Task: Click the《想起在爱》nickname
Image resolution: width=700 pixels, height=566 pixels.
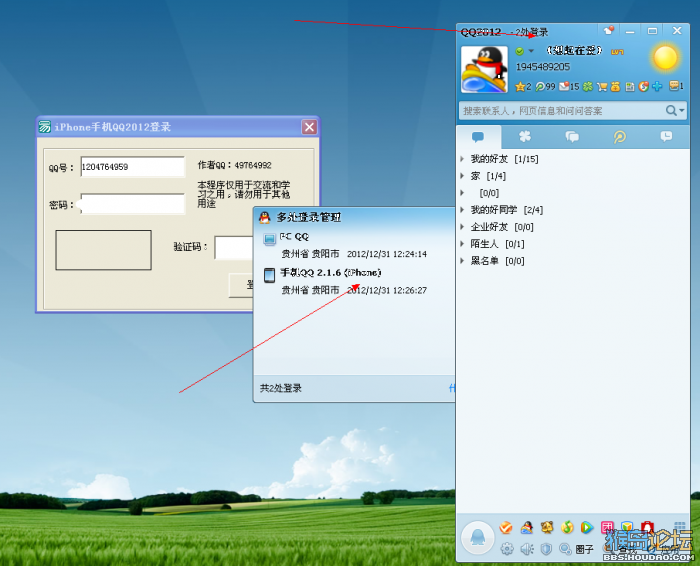Action: pyautogui.click(x=575, y=50)
